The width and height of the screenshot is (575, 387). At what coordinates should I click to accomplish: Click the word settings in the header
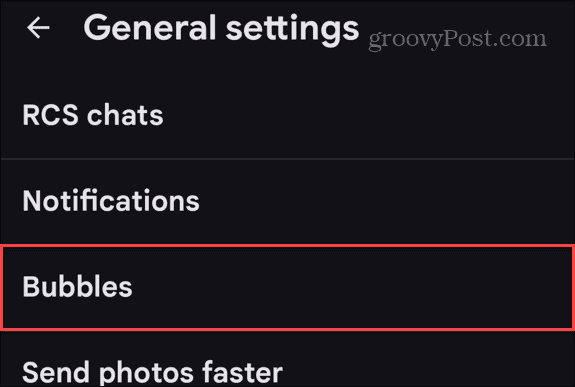[292, 29]
